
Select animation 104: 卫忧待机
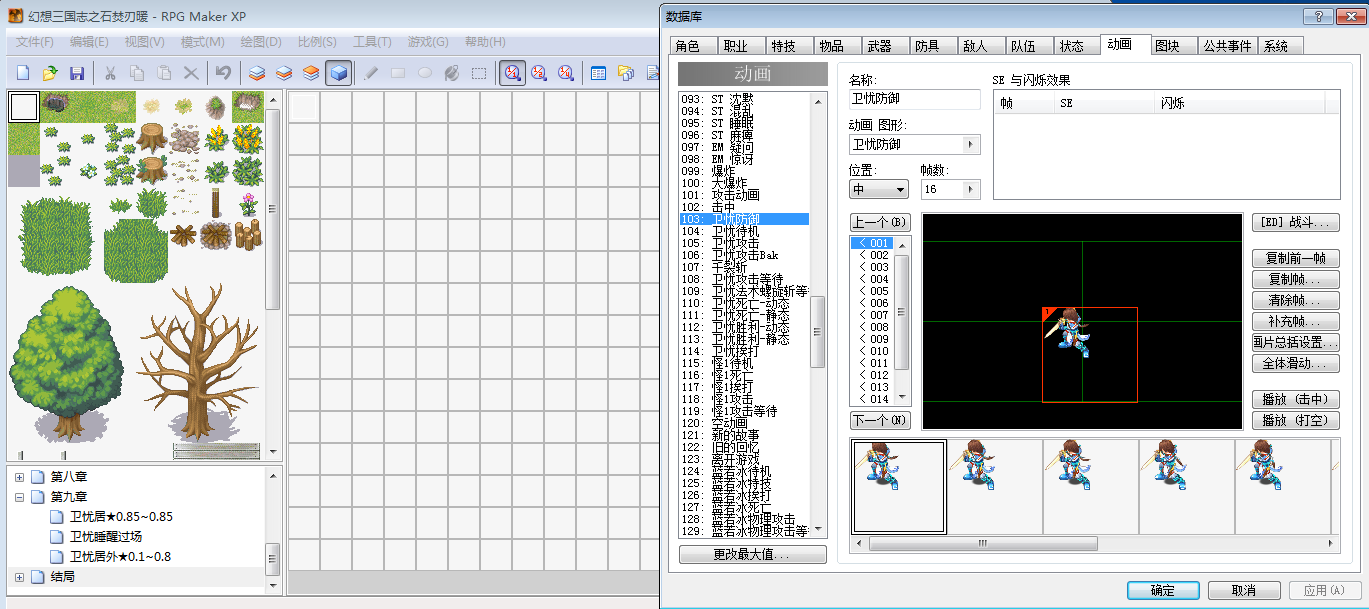pos(744,231)
